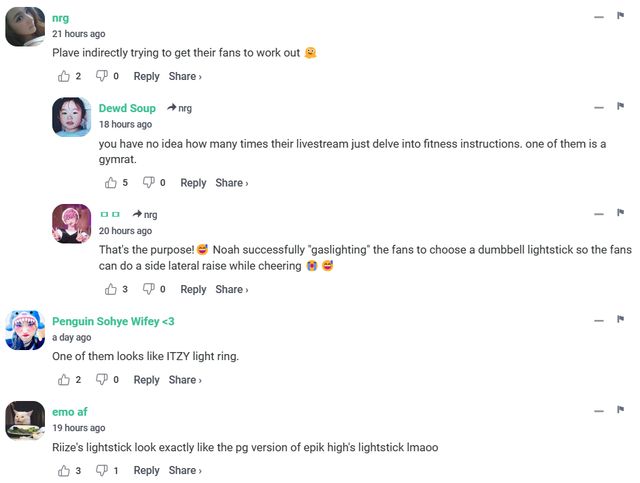Reply to Penguin Sohye Wifey's comment

(146, 380)
